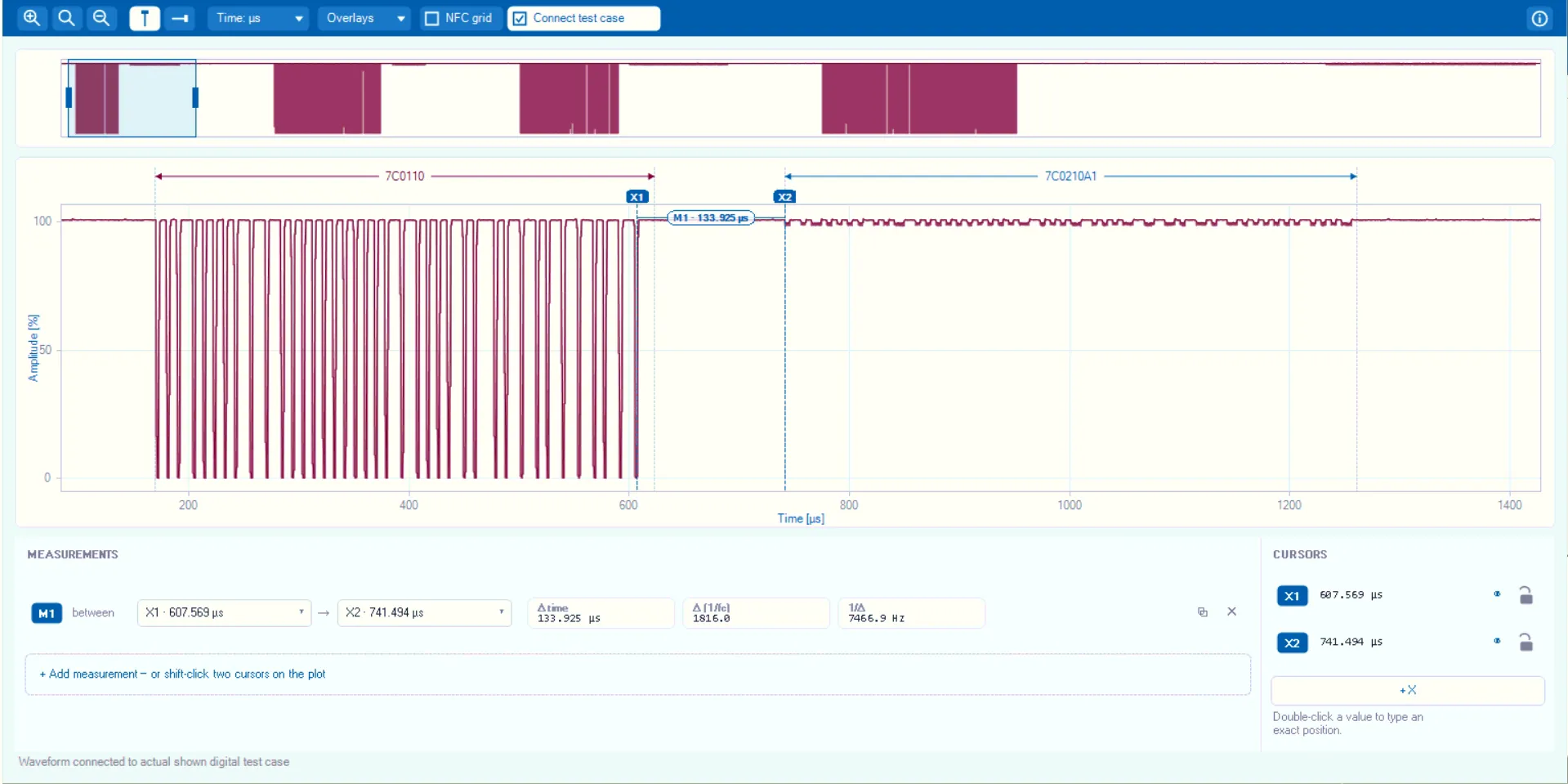Screen dimensions: 1568x784
Task: Open the Time µs unit dropdown
Action: pyautogui.click(x=258, y=18)
